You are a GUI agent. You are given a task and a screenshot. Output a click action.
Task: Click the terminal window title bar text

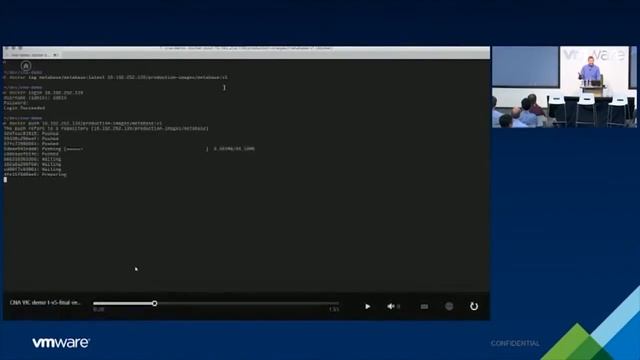[x=246, y=49]
